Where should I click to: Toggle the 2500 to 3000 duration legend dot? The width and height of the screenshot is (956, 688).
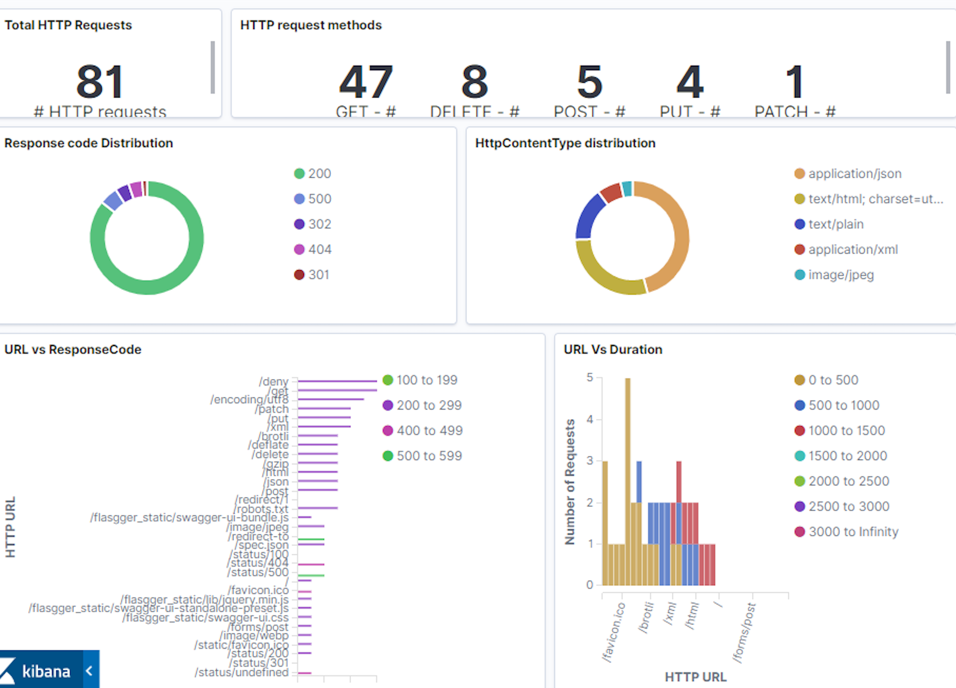(800, 506)
